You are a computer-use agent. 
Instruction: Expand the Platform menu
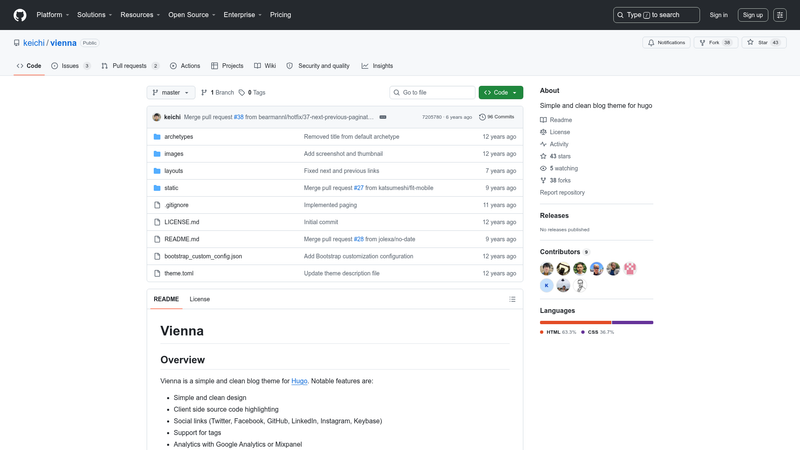point(53,15)
